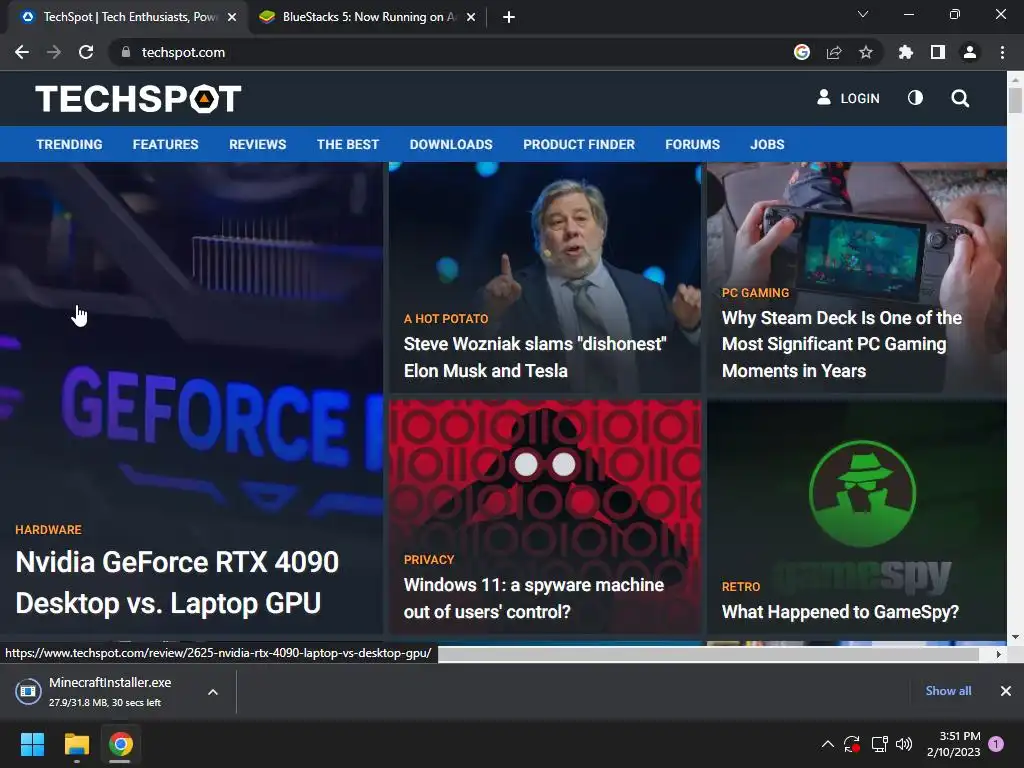Click the Chrome taskbar icon

point(121,744)
